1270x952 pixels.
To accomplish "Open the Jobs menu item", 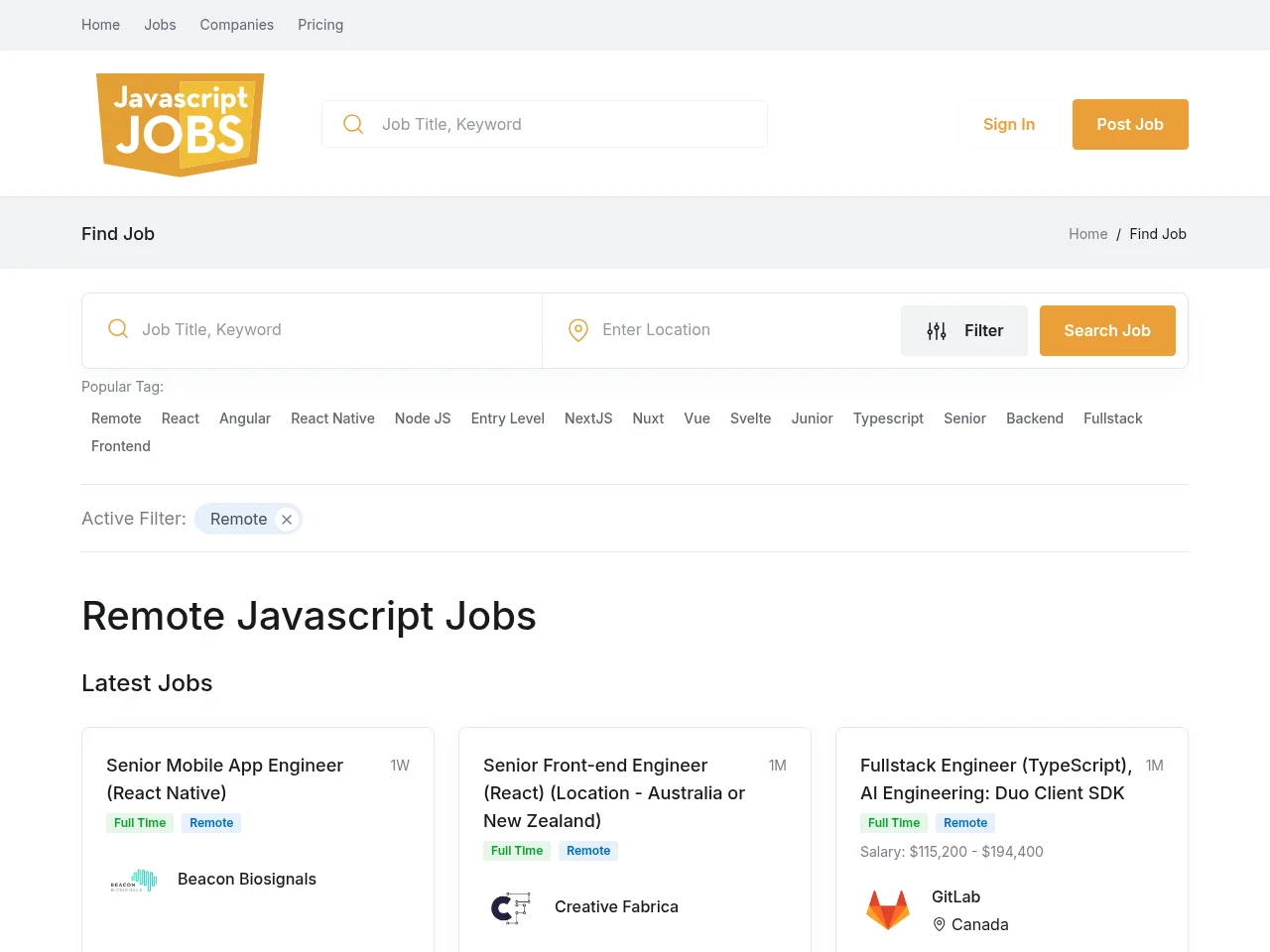I will coord(160,25).
